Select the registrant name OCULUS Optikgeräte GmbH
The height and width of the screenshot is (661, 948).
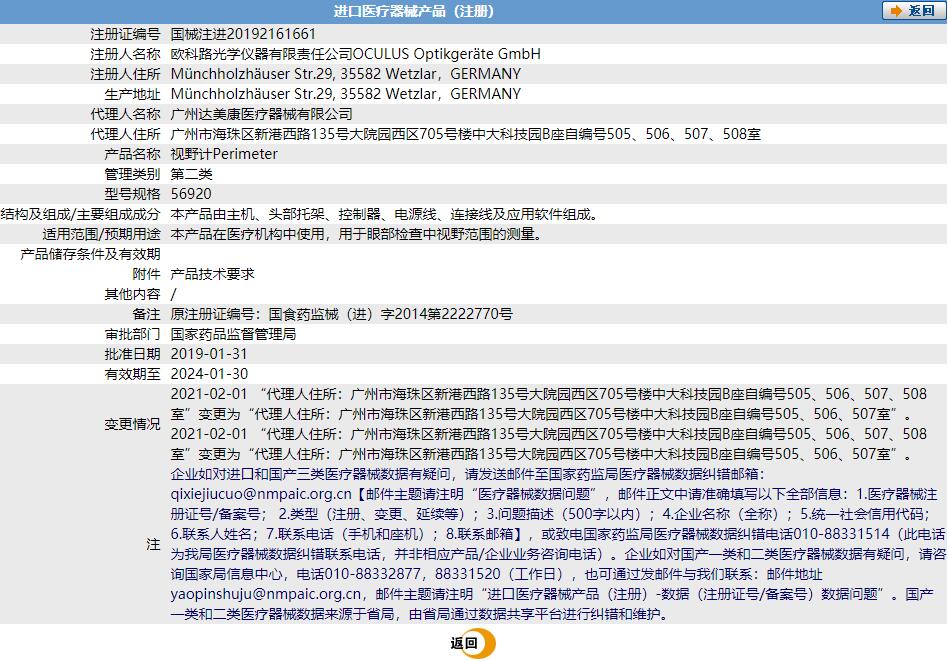(446, 54)
